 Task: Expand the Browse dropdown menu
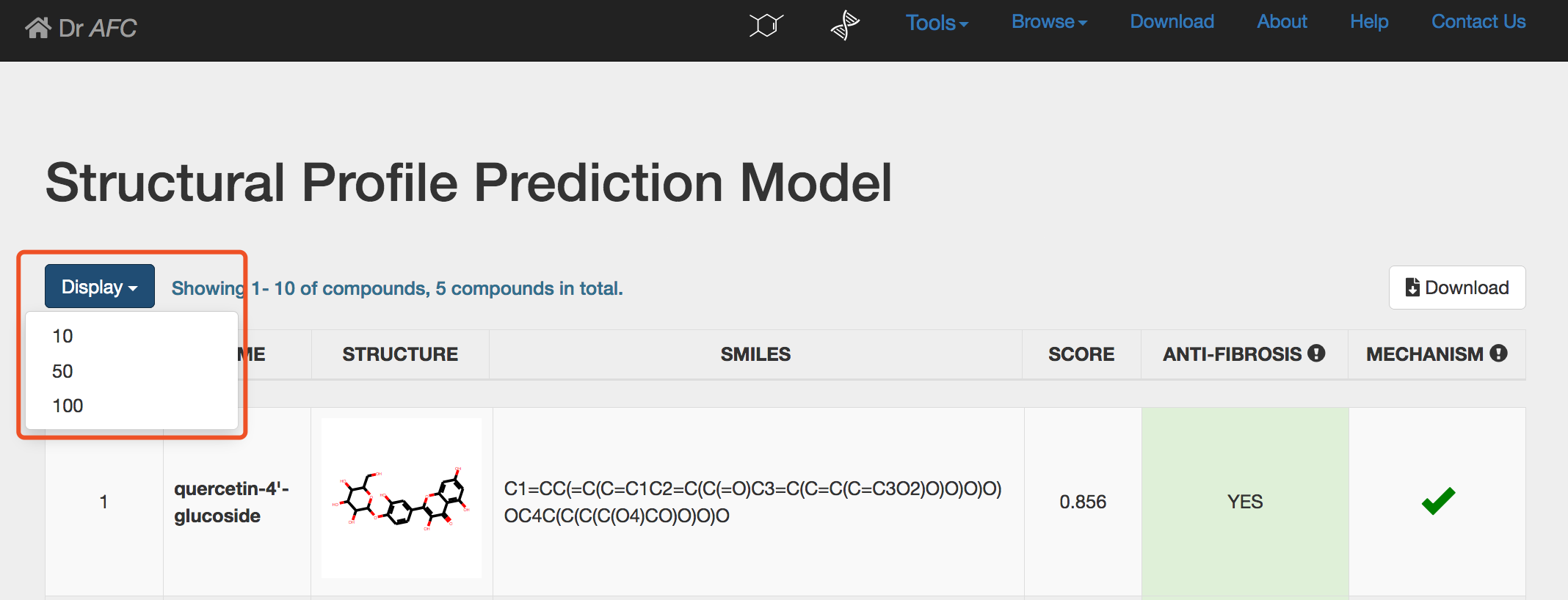(x=1049, y=22)
